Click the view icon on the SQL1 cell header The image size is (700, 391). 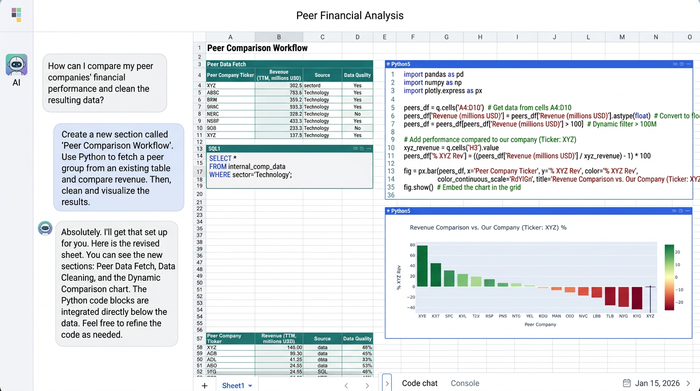pos(356,149)
